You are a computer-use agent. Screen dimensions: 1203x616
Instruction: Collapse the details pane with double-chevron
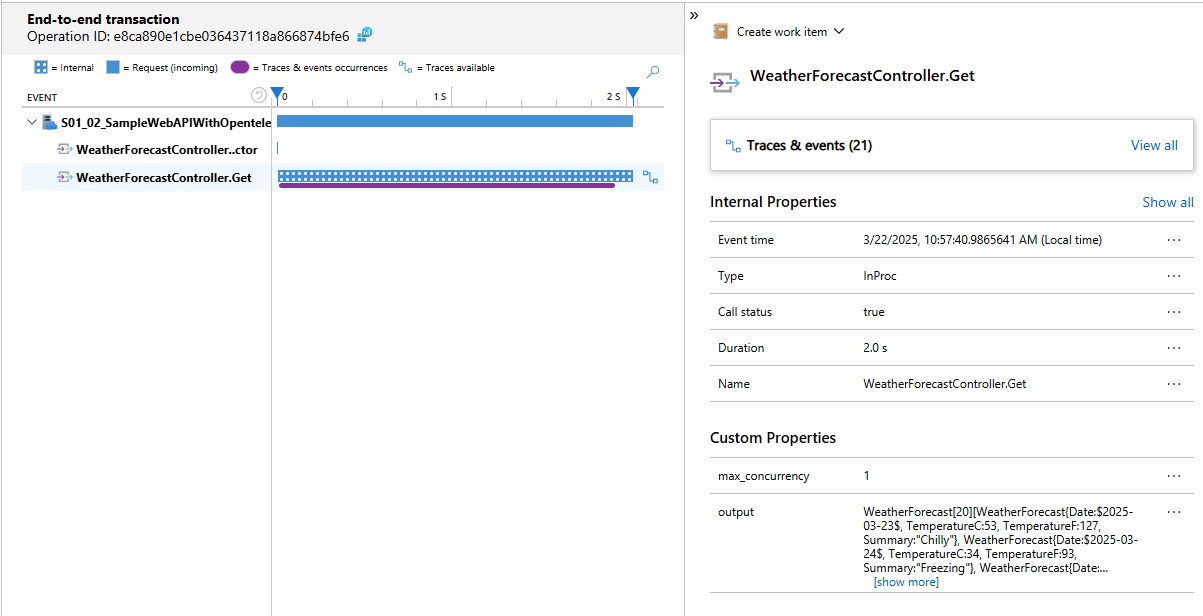[x=694, y=15]
